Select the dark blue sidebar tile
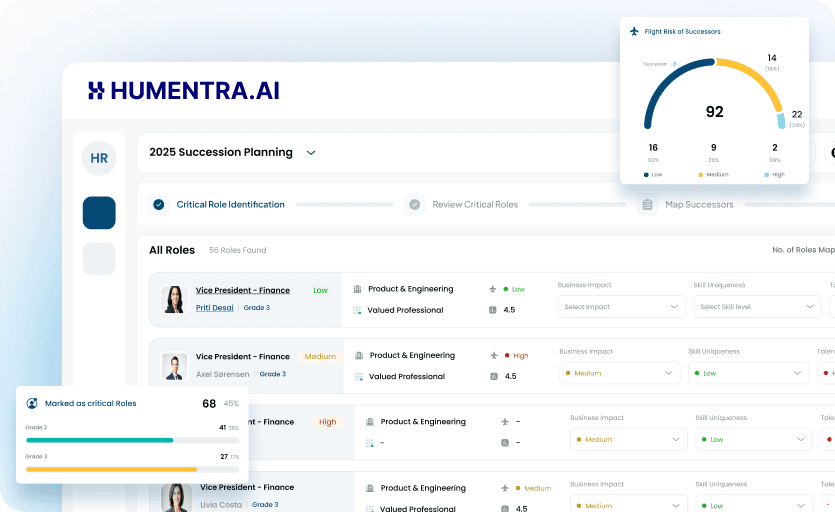835x512 pixels. 99,213
